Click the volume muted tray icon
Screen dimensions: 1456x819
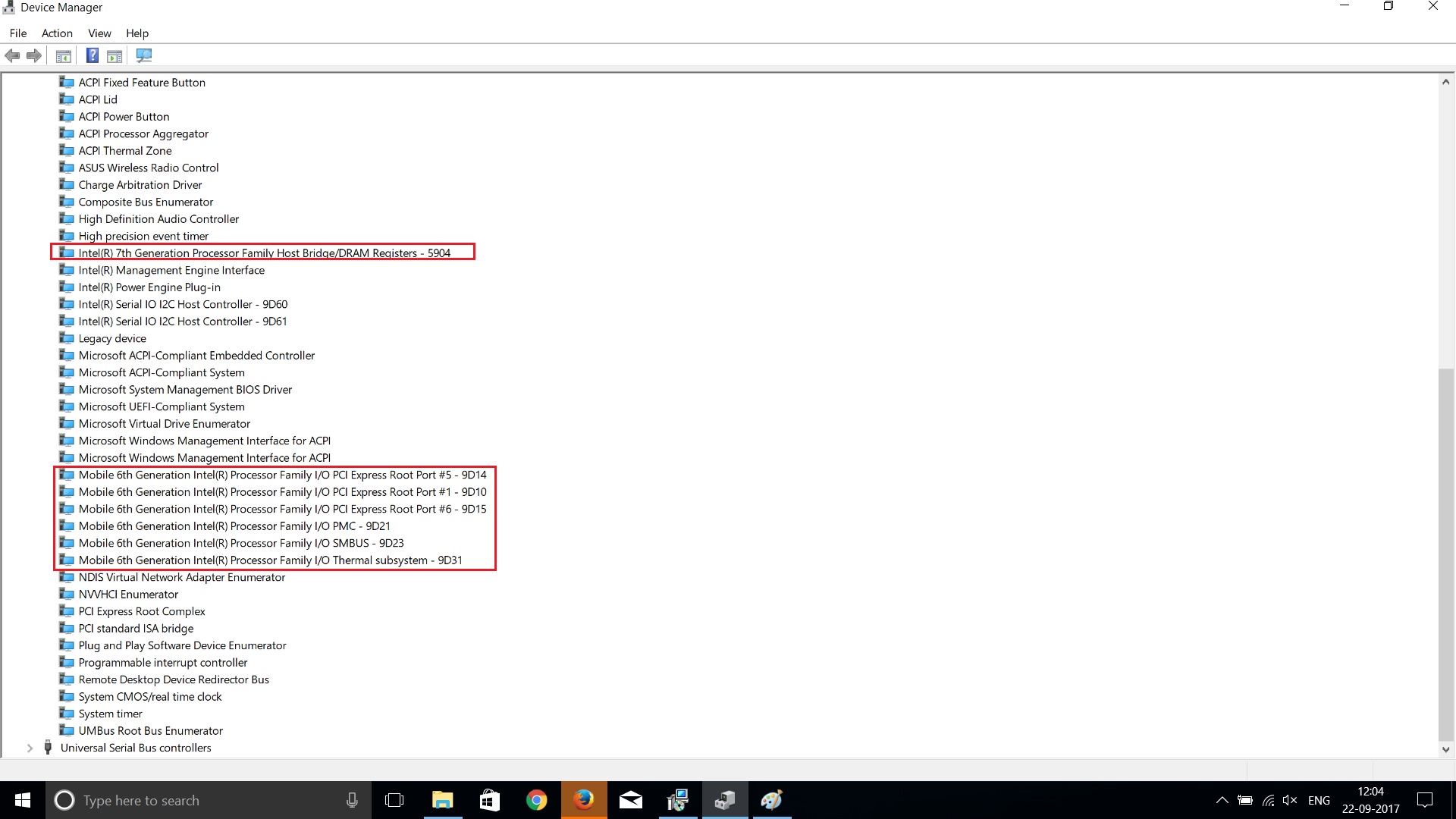(1290, 800)
